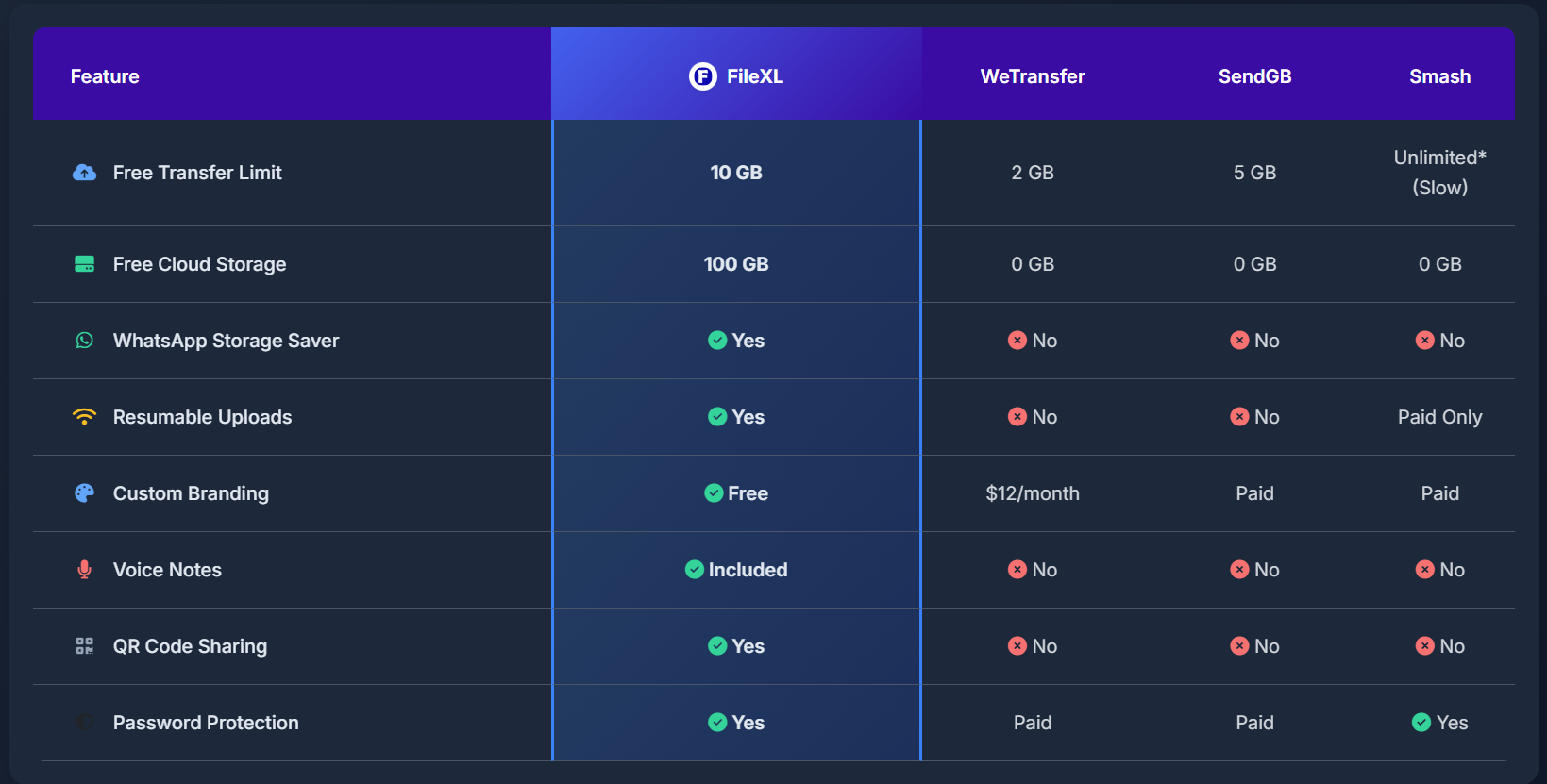Click the palette icon beside Custom Branding
Image resolution: width=1547 pixels, height=784 pixels.
coord(85,493)
